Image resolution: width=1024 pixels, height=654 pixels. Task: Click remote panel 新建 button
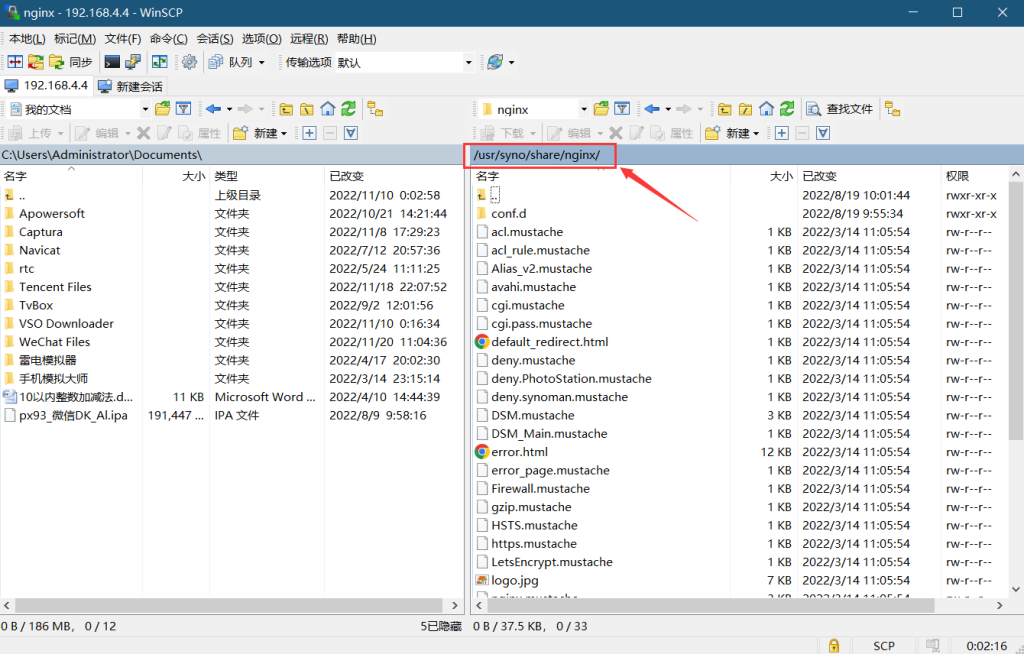tap(733, 133)
